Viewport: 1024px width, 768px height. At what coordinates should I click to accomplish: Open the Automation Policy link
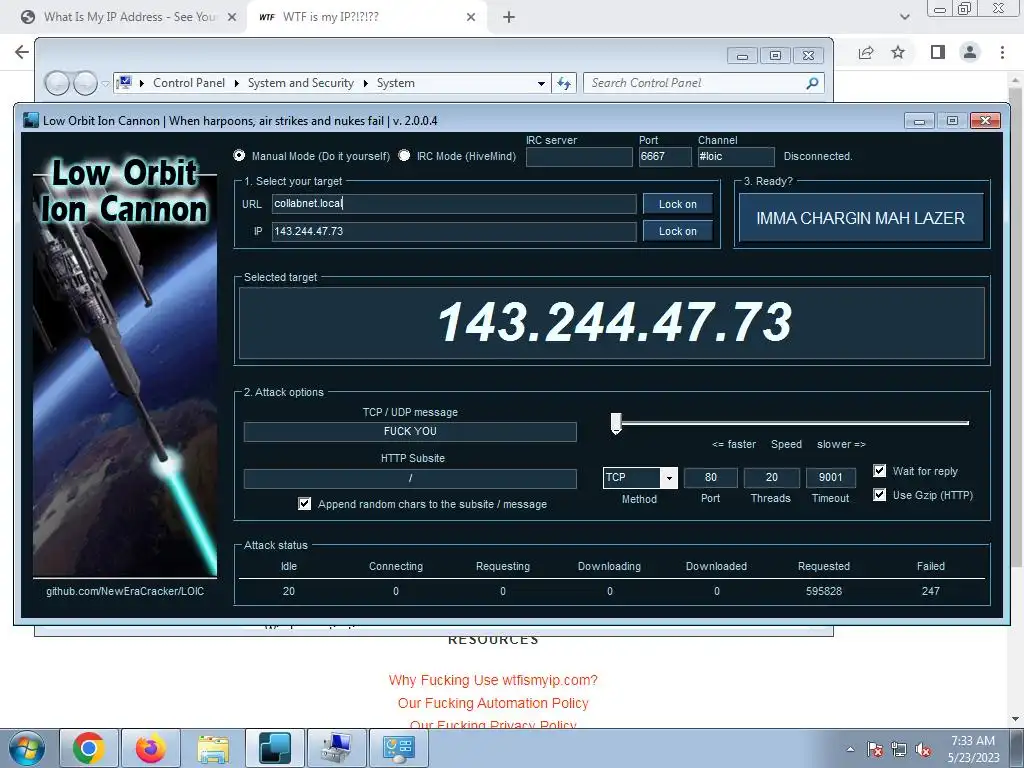pos(493,703)
